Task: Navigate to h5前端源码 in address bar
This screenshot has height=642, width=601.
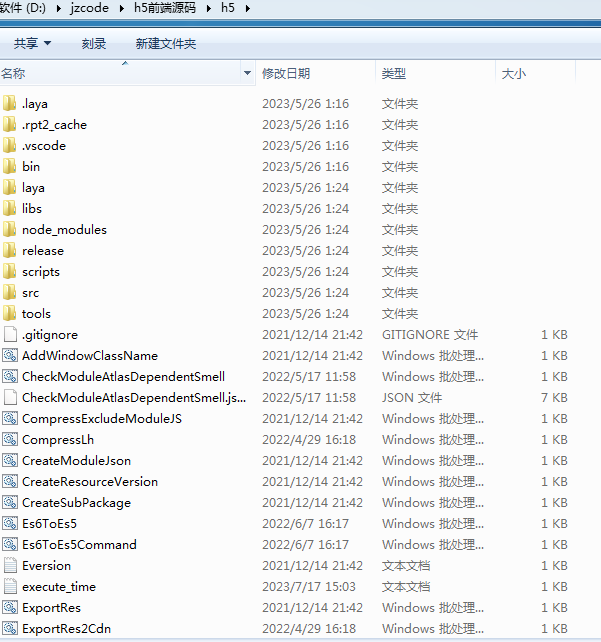Action: pos(165,8)
